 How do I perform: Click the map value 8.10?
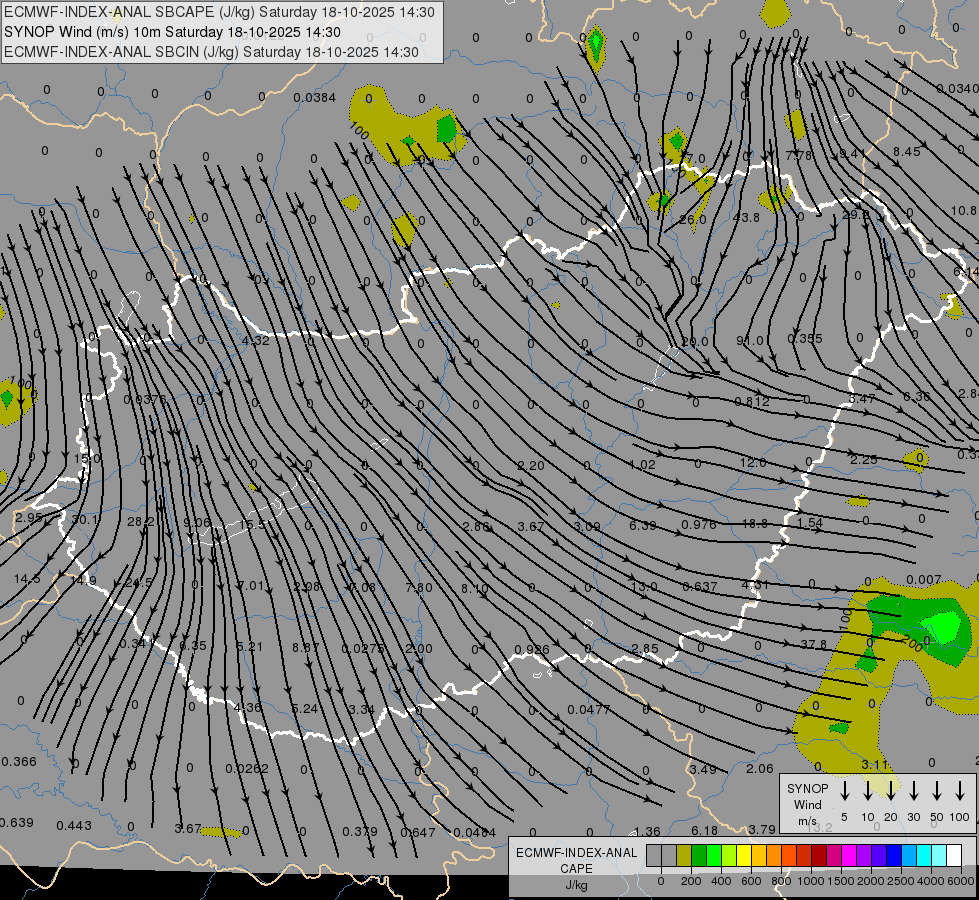click(x=475, y=588)
